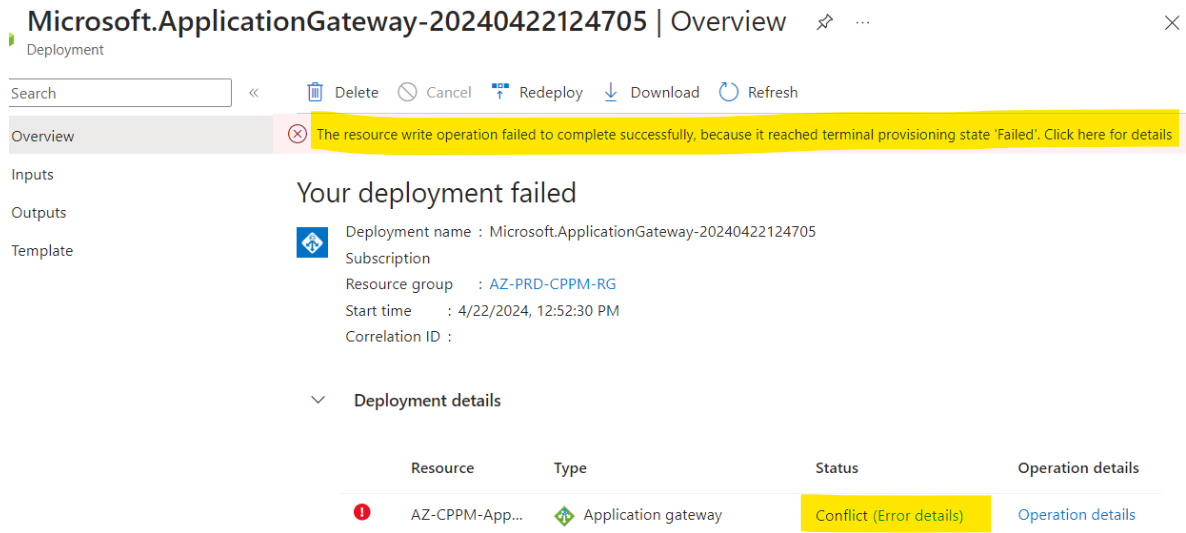Click the Resource column header
The height and width of the screenshot is (533, 1186).
coord(442,468)
